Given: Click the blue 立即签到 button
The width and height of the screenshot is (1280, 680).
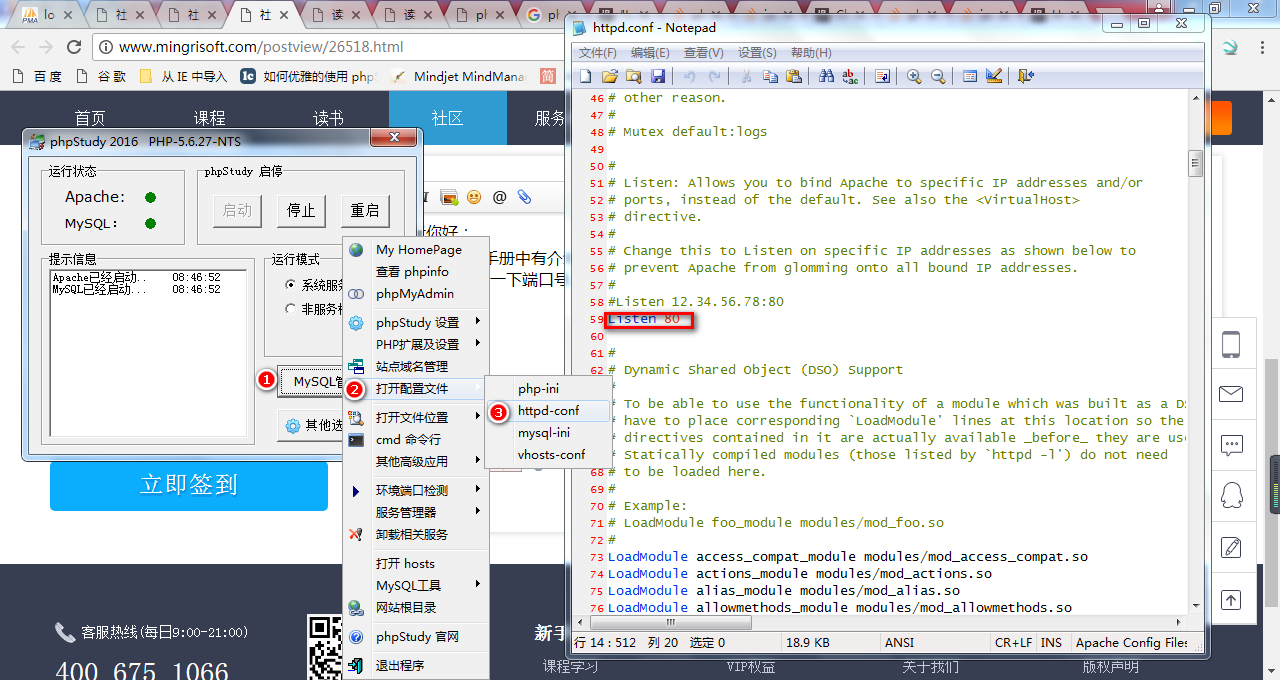Looking at the screenshot, I should (x=189, y=485).
